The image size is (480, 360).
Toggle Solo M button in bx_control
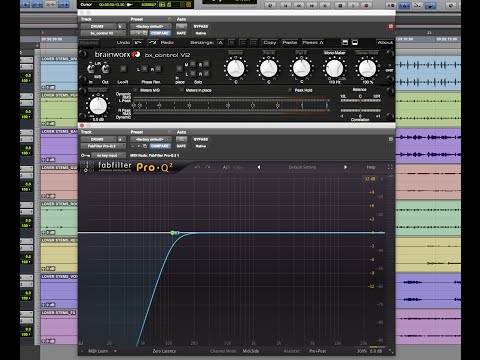coord(193,64)
